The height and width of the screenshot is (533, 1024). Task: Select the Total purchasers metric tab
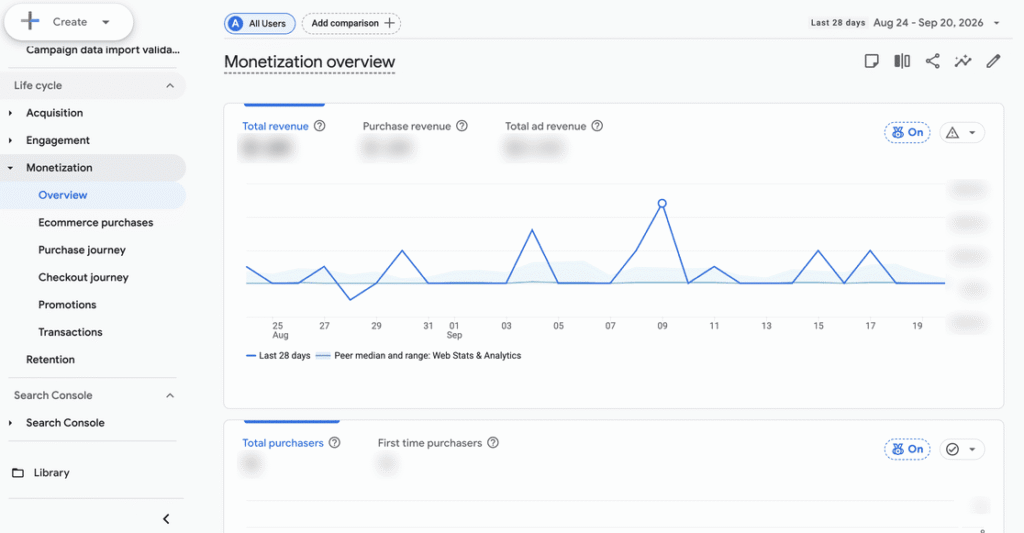coord(283,443)
